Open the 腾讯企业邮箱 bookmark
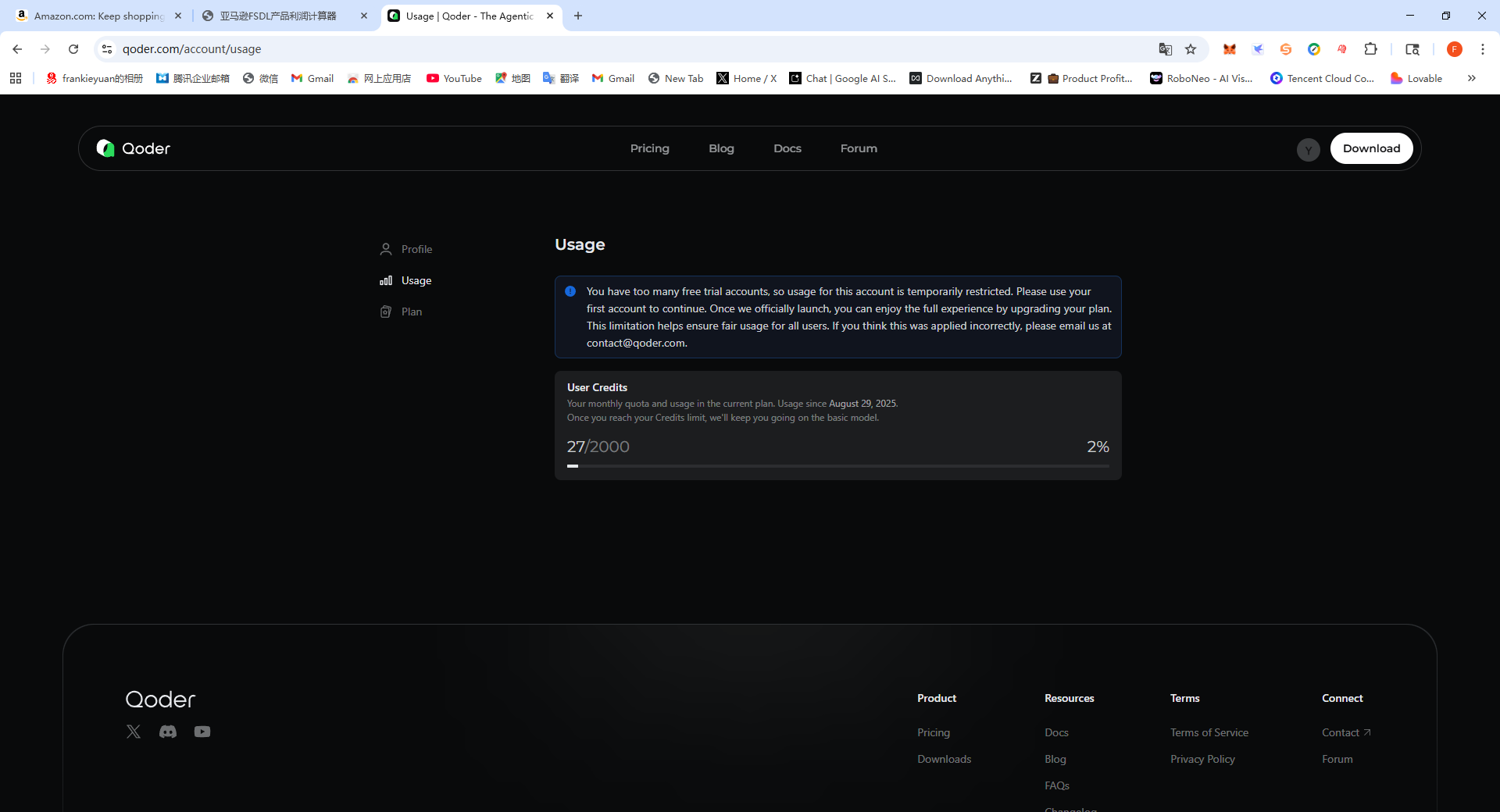Image resolution: width=1500 pixels, height=812 pixels. (193, 78)
